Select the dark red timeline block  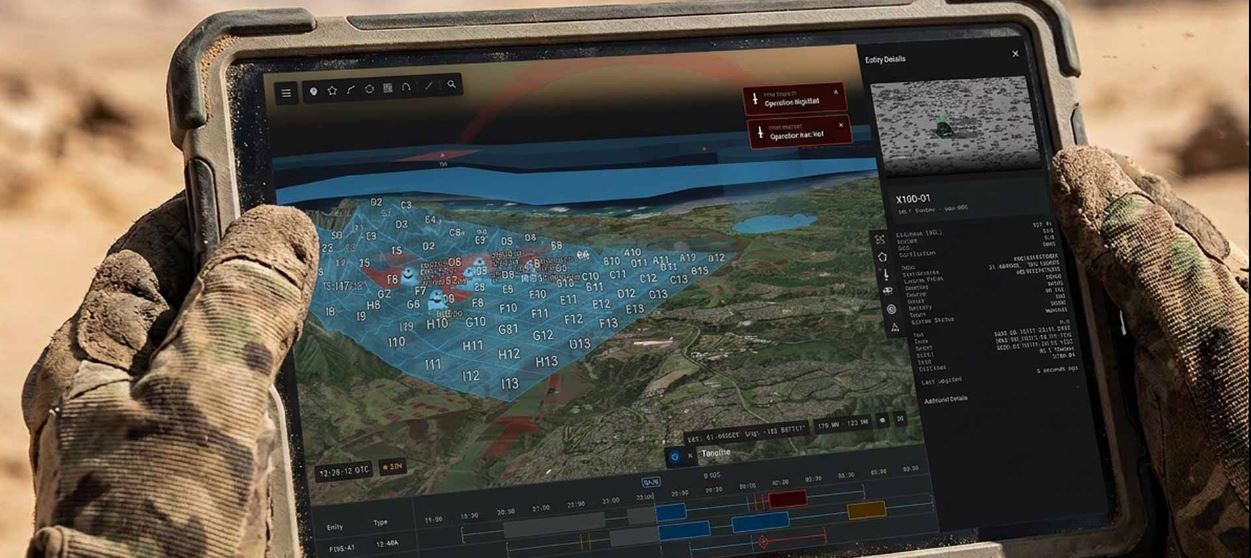click(788, 499)
